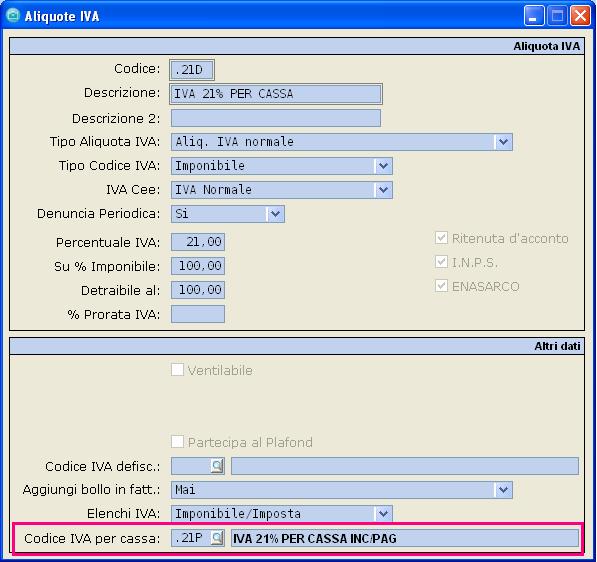Click the lookup icon beside Codice IVA defisc.

click(x=217, y=466)
